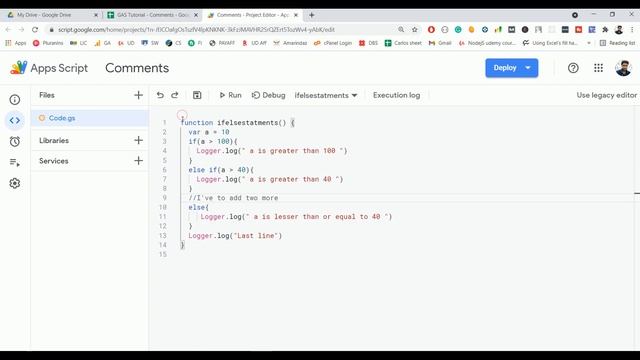Open the Chrome three-dot menu

(632, 29)
